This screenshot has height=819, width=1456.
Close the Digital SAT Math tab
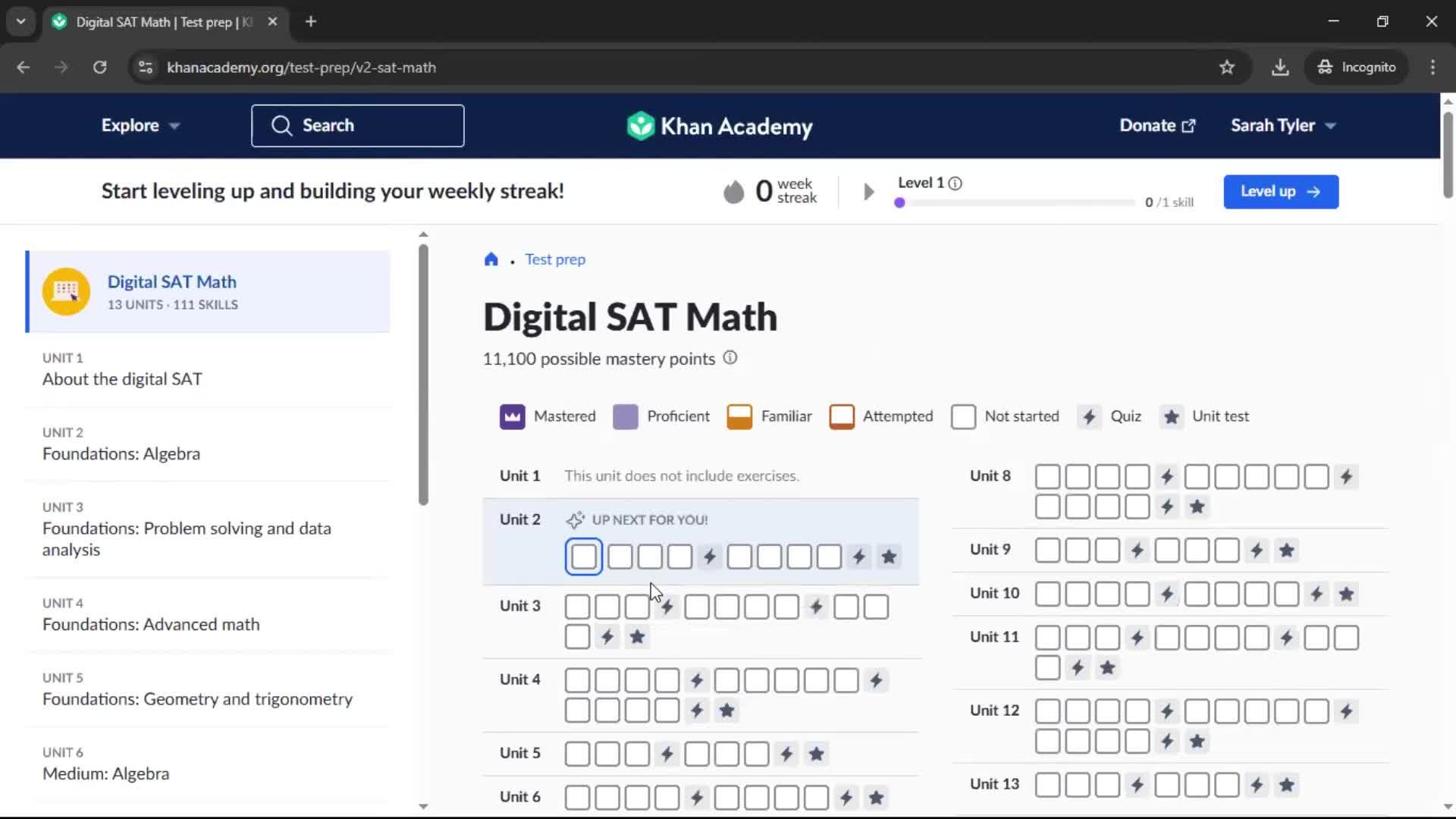(272, 21)
